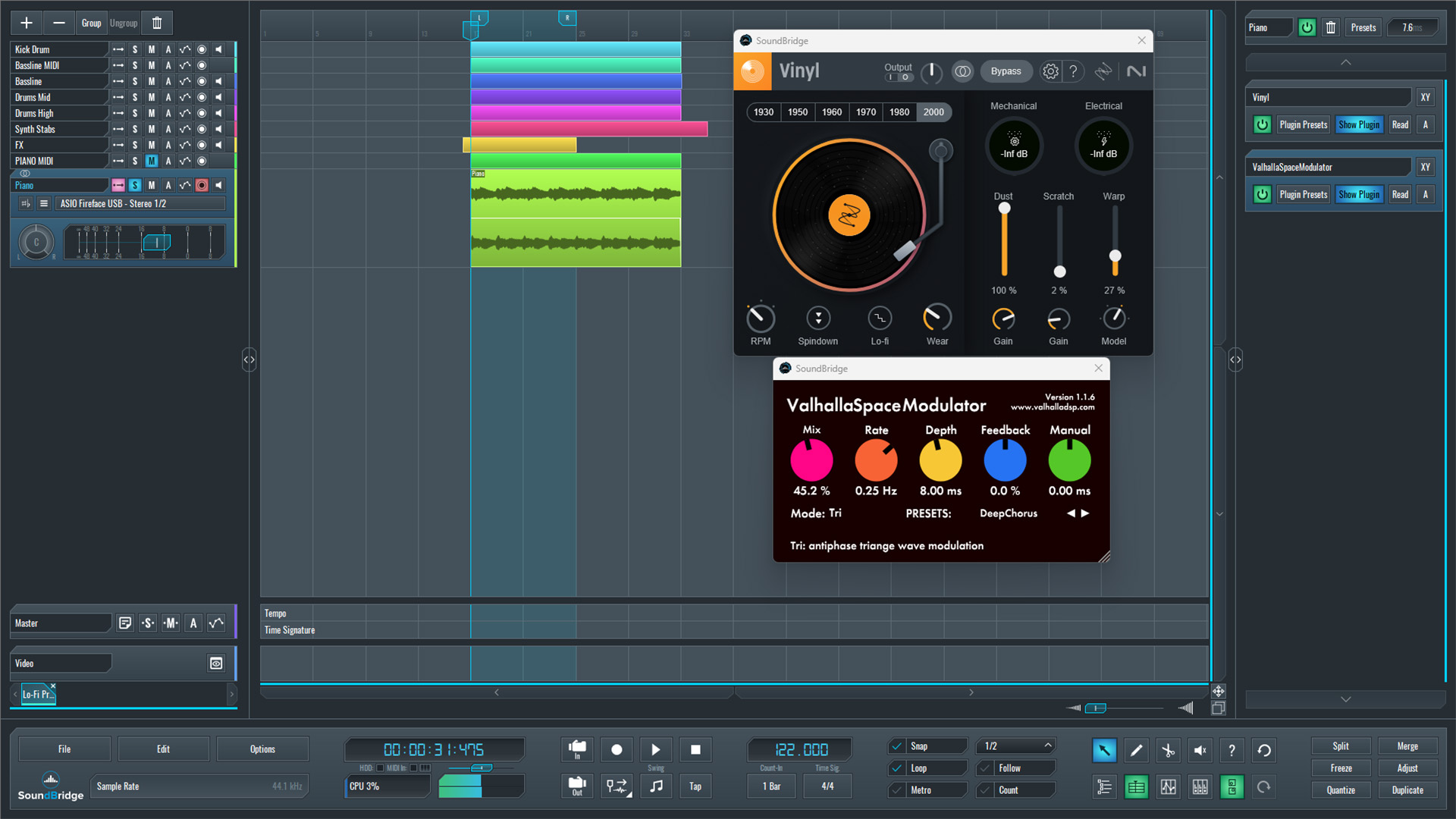Viewport: 1456px width, 819px height.
Task: Click the Spindown icon in the Vinyl plugin
Action: (818, 318)
